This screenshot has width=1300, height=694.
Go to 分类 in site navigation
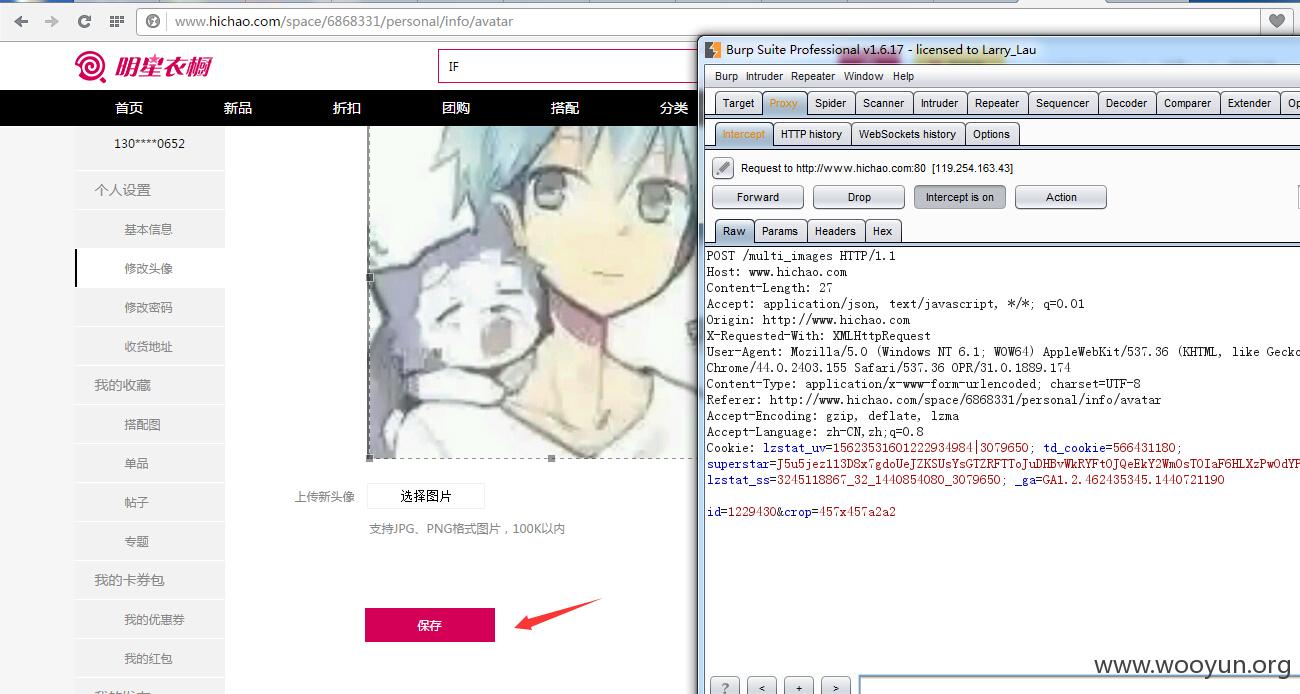(x=674, y=108)
